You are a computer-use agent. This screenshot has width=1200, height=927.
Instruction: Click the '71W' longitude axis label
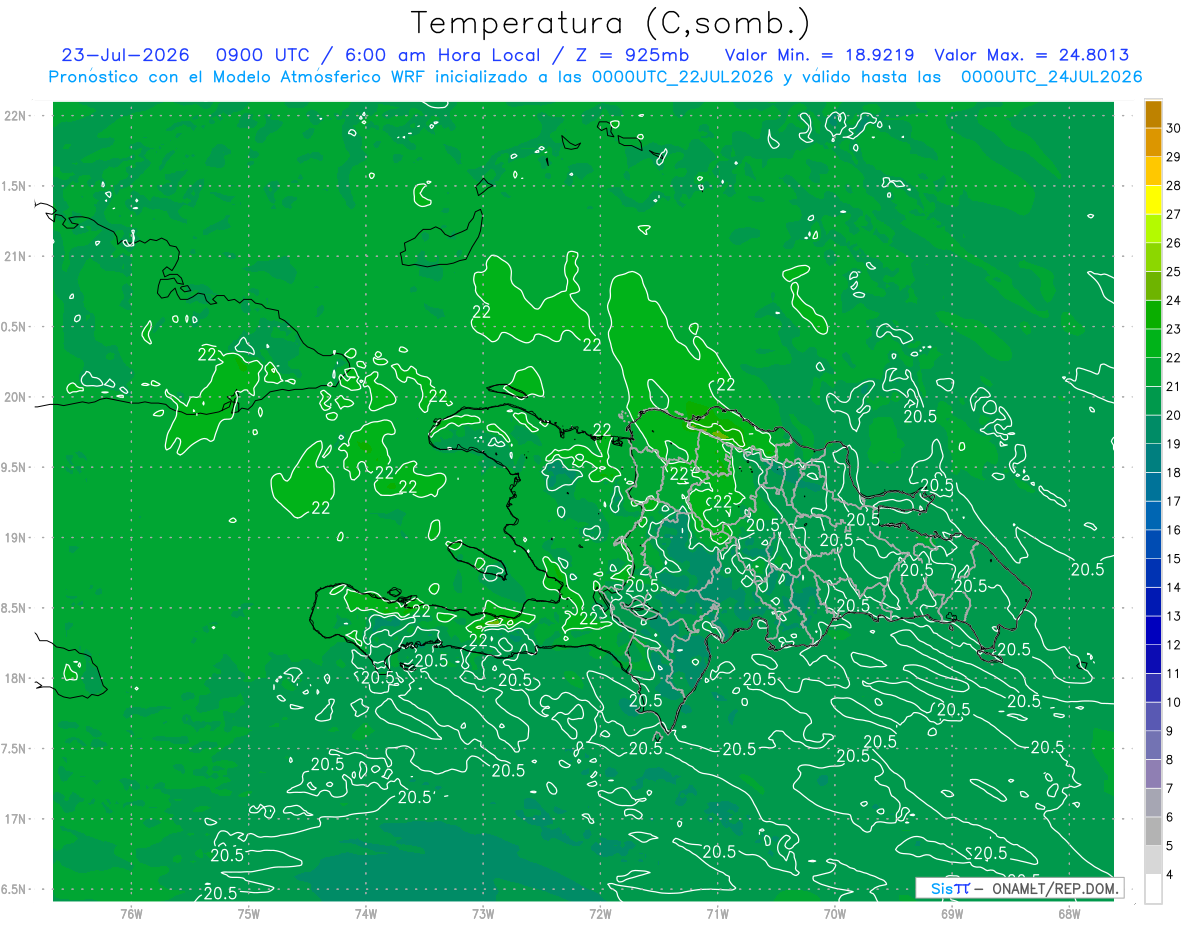pos(717,914)
